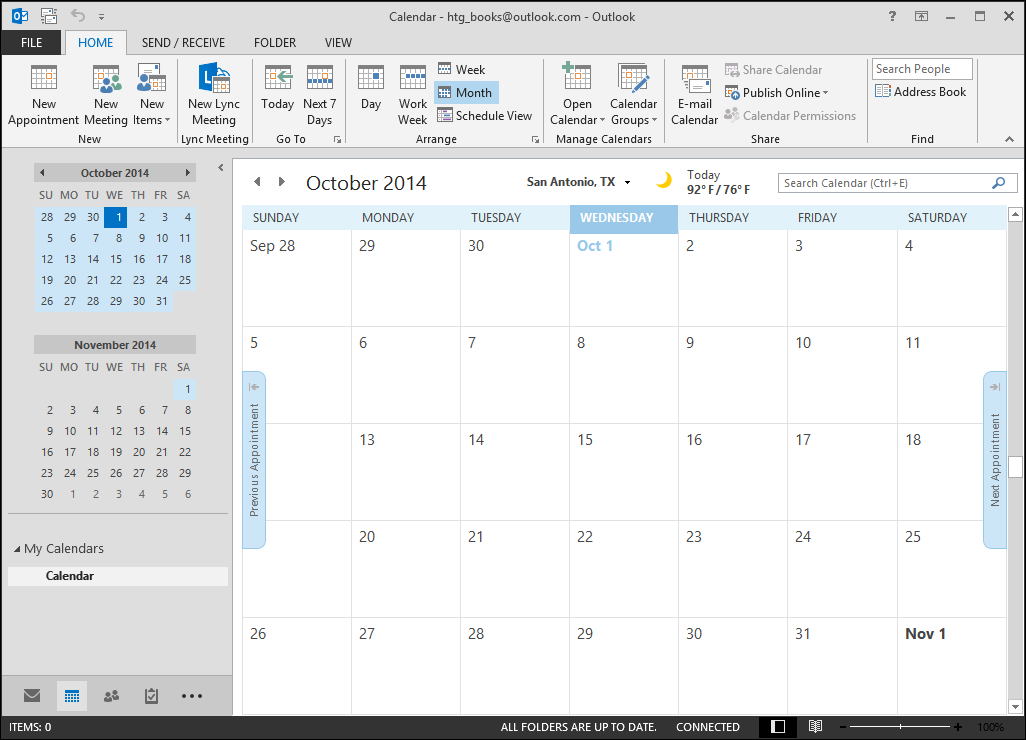Open the FILE menu
The image size is (1026, 740).
(31, 43)
